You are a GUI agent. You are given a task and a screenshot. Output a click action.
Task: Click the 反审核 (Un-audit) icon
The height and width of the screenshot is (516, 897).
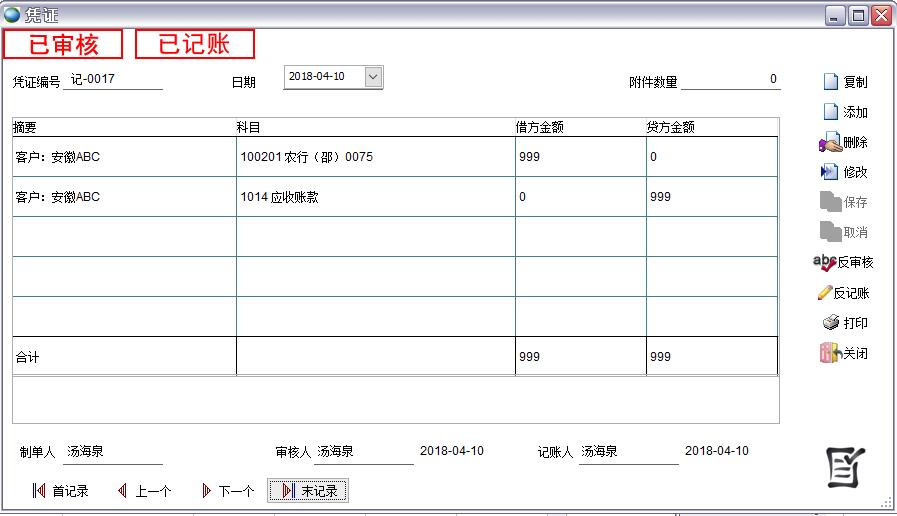pyautogui.click(x=824, y=262)
